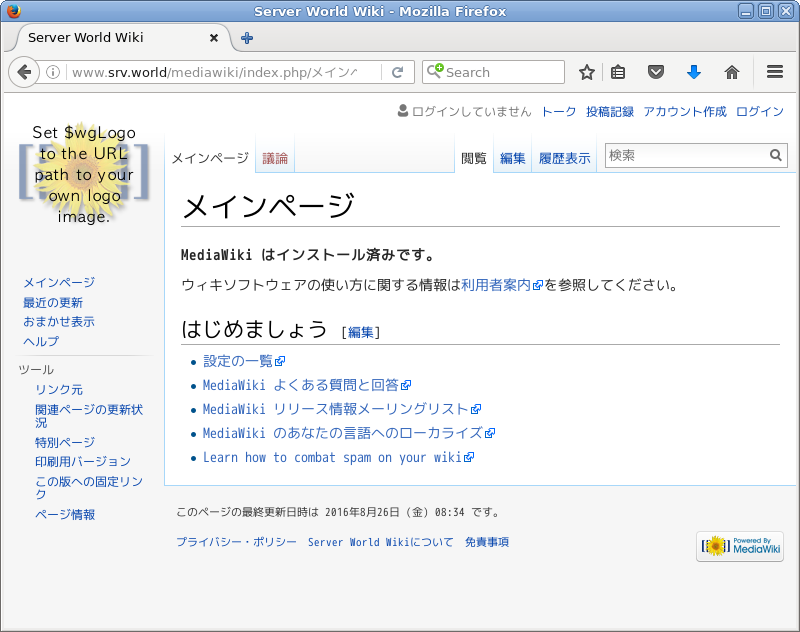Open a new tab with the plus icon

(x=247, y=38)
